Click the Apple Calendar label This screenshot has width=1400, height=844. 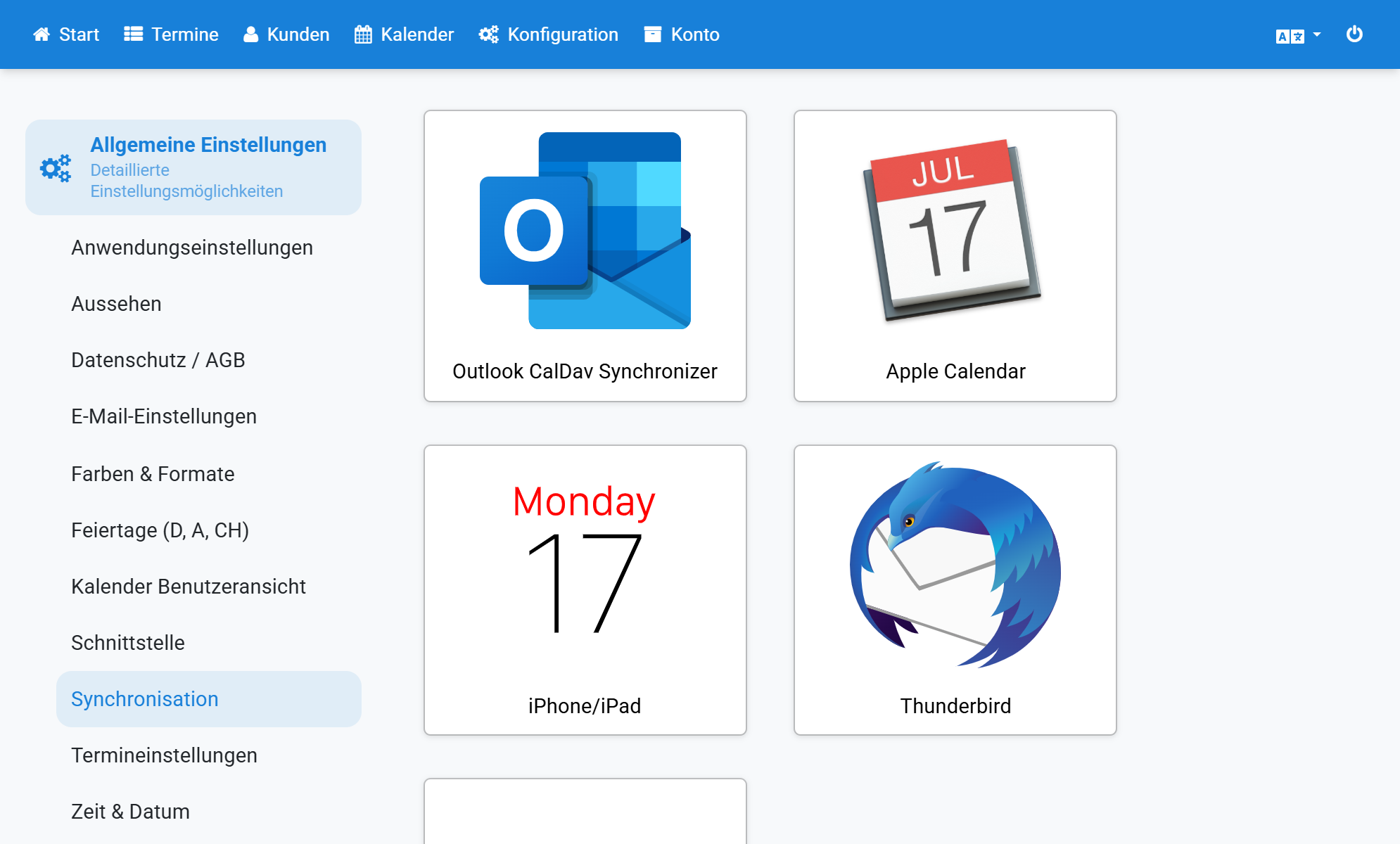[955, 371]
